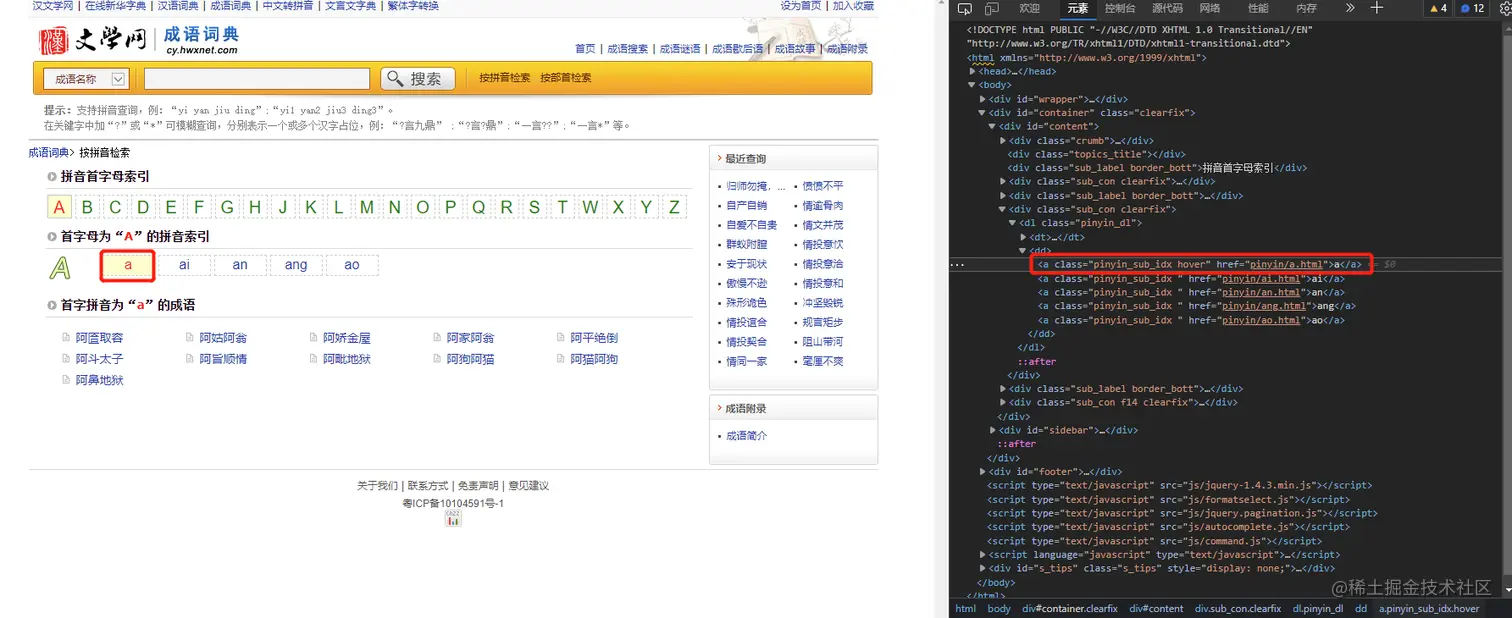Open the statistics icon in the page footer
This screenshot has width=1512, height=618.
[x=453, y=518]
